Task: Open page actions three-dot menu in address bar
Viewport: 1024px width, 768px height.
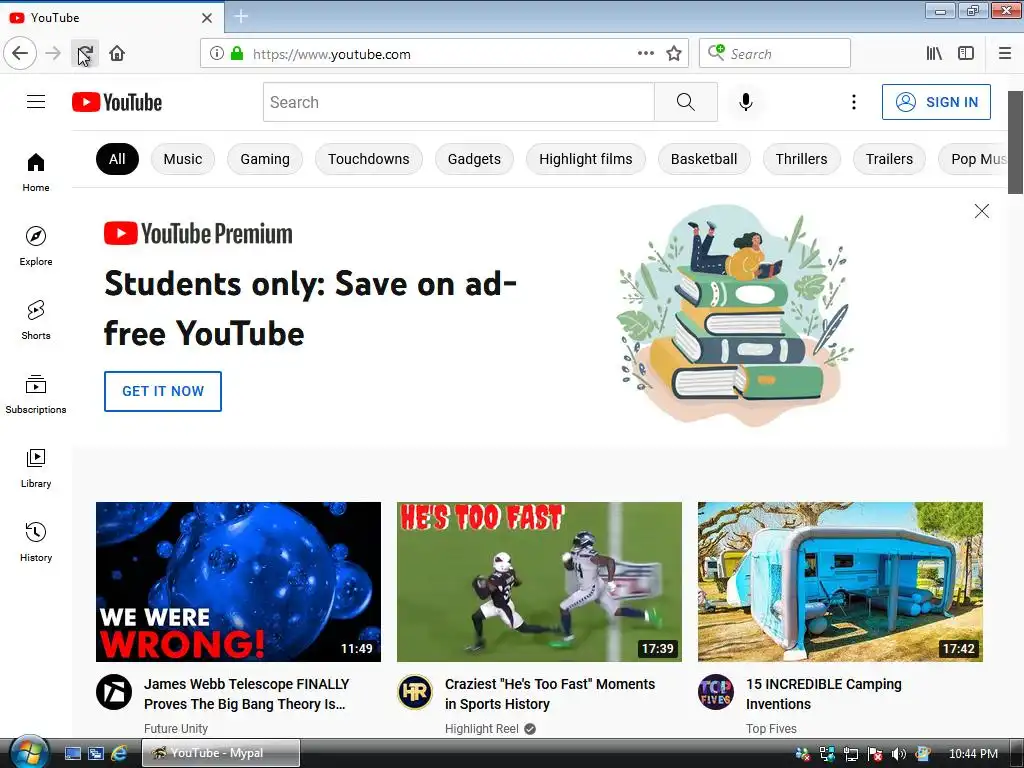Action: click(x=645, y=54)
